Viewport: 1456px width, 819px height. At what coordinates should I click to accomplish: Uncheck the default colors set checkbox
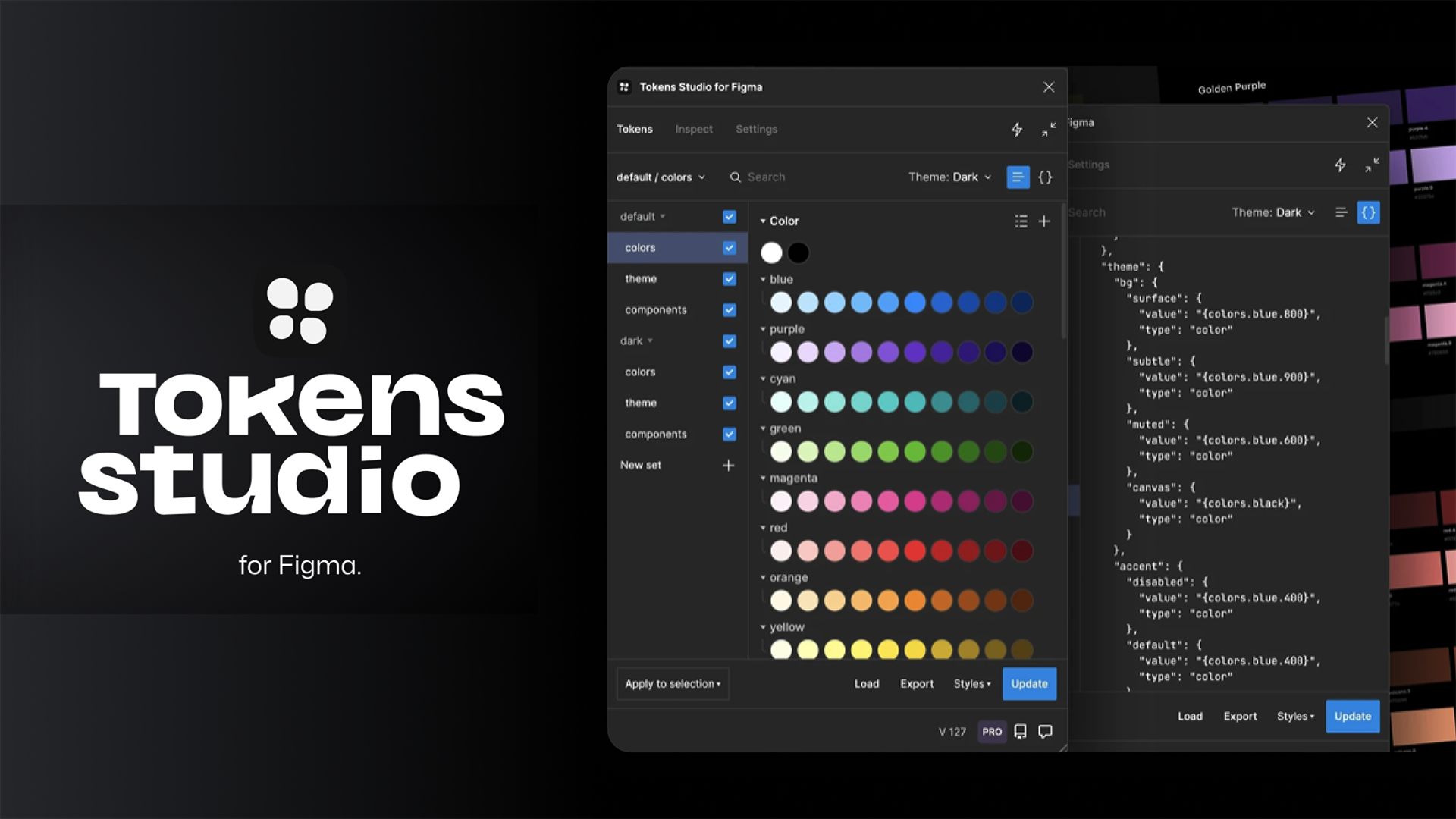click(x=729, y=248)
